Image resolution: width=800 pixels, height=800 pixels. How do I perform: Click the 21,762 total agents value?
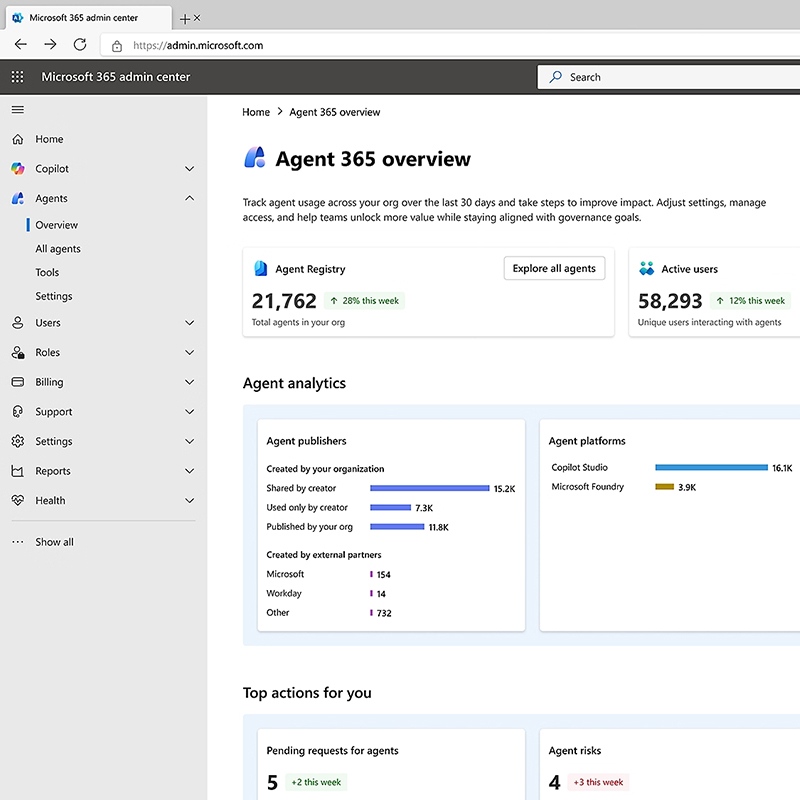(284, 301)
